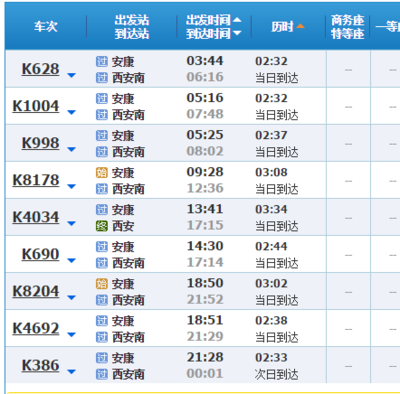Image resolution: width=400 pixels, height=394 pixels.
Task: Expand stop details arrow for K998
Action: (x=71, y=150)
